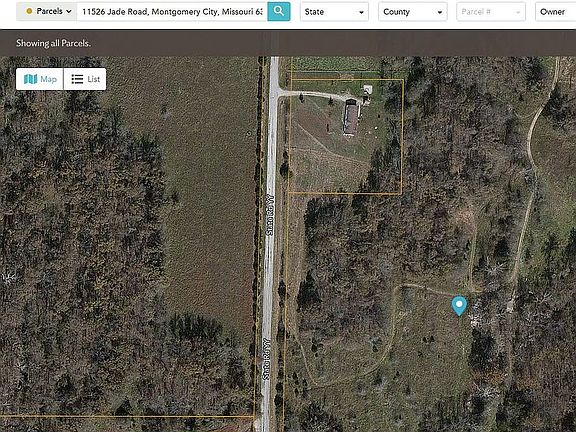This screenshot has width=576, height=432.
Task: Click the address search input field
Action: coord(172,12)
